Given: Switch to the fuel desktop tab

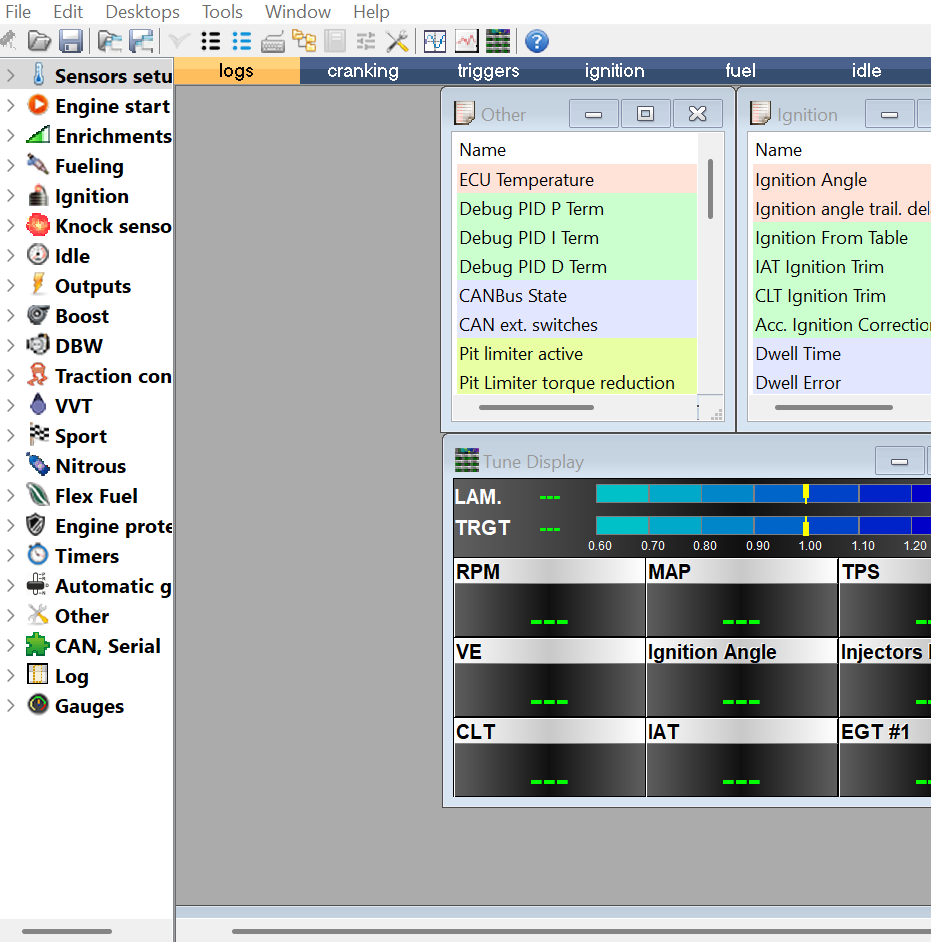Looking at the screenshot, I should point(740,71).
